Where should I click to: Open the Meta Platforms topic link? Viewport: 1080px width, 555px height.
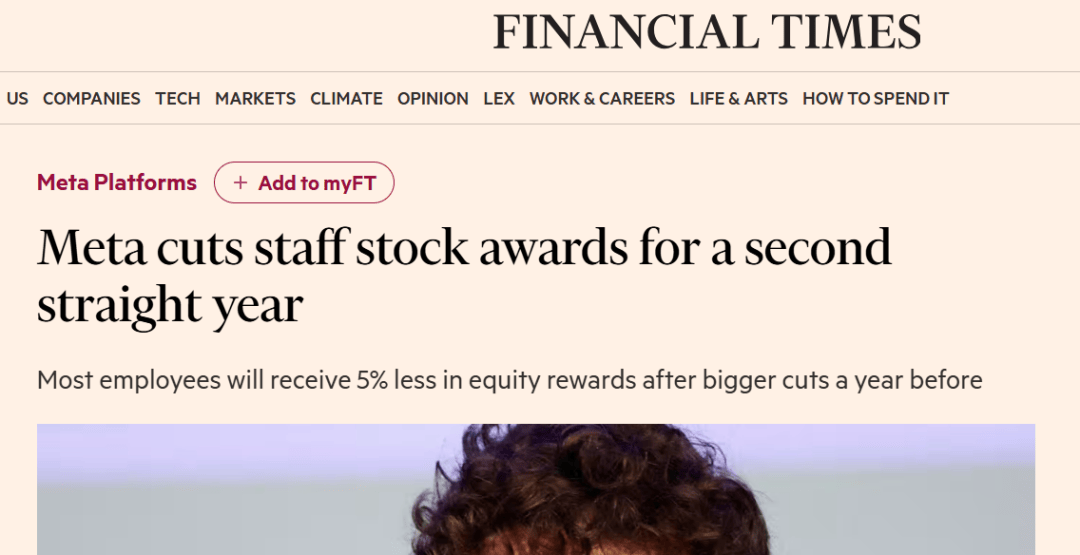tap(117, 182)
